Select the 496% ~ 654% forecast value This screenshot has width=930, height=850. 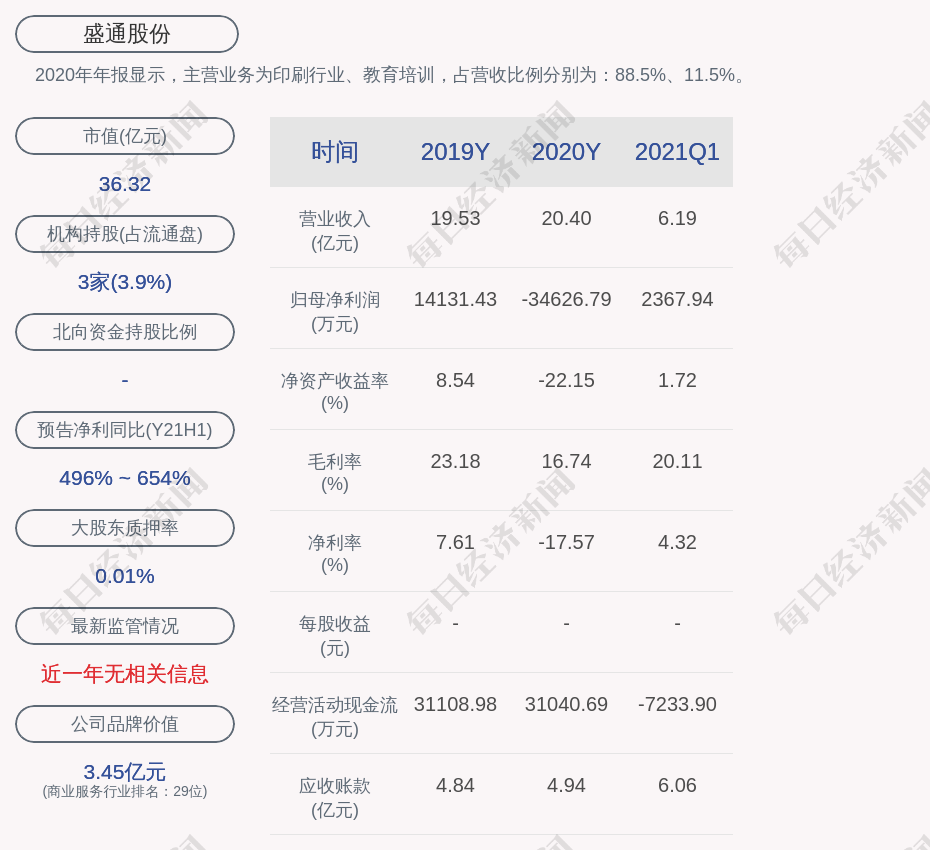point(125,478)
